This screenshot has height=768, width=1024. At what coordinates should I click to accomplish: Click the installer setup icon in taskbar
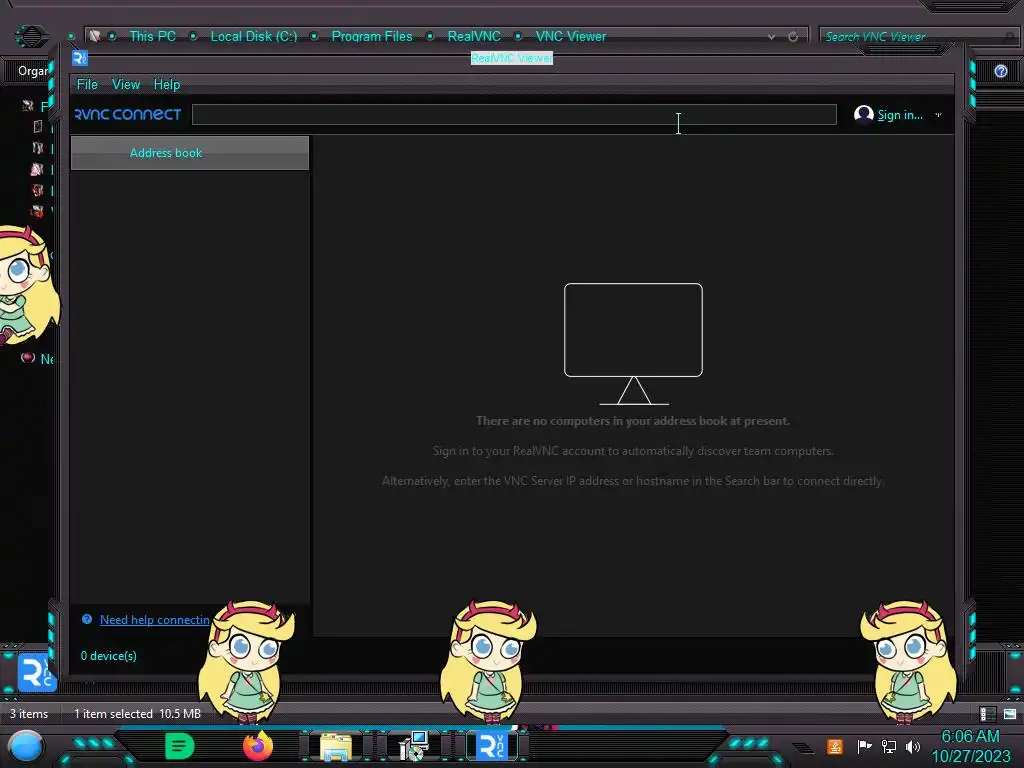coord(413,746)
